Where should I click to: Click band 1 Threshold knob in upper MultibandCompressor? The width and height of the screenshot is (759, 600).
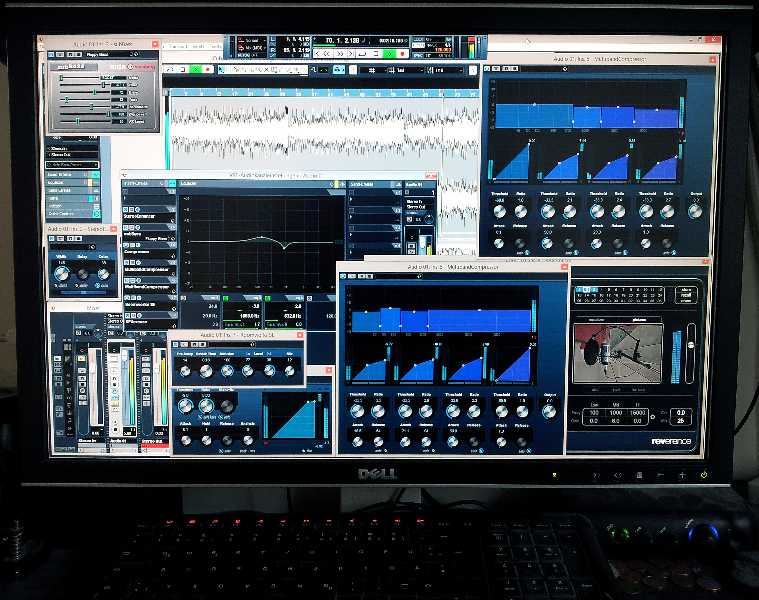pyautogui.click(x=500, y=211)
